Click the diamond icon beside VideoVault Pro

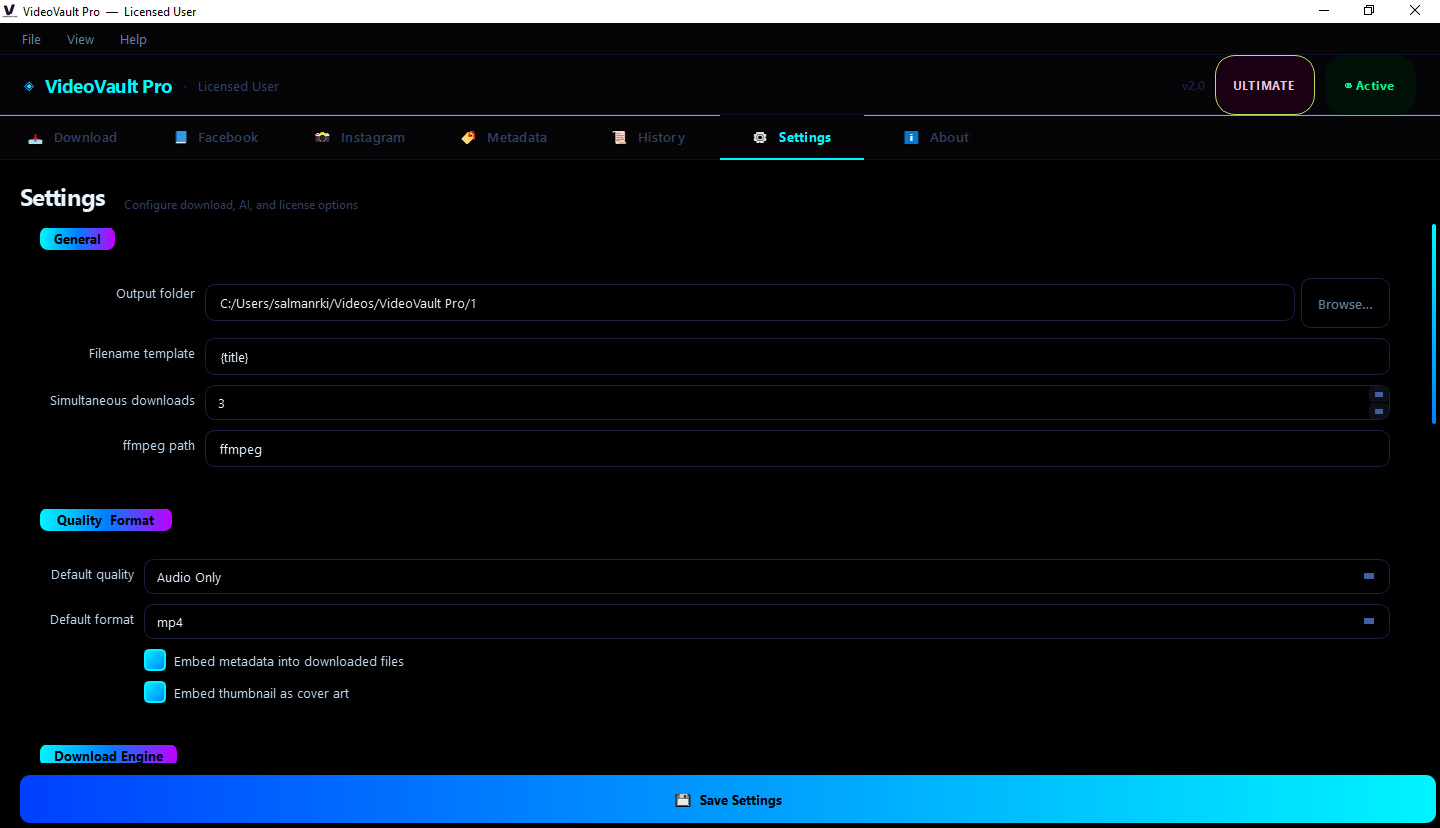[x=29, y=86]
